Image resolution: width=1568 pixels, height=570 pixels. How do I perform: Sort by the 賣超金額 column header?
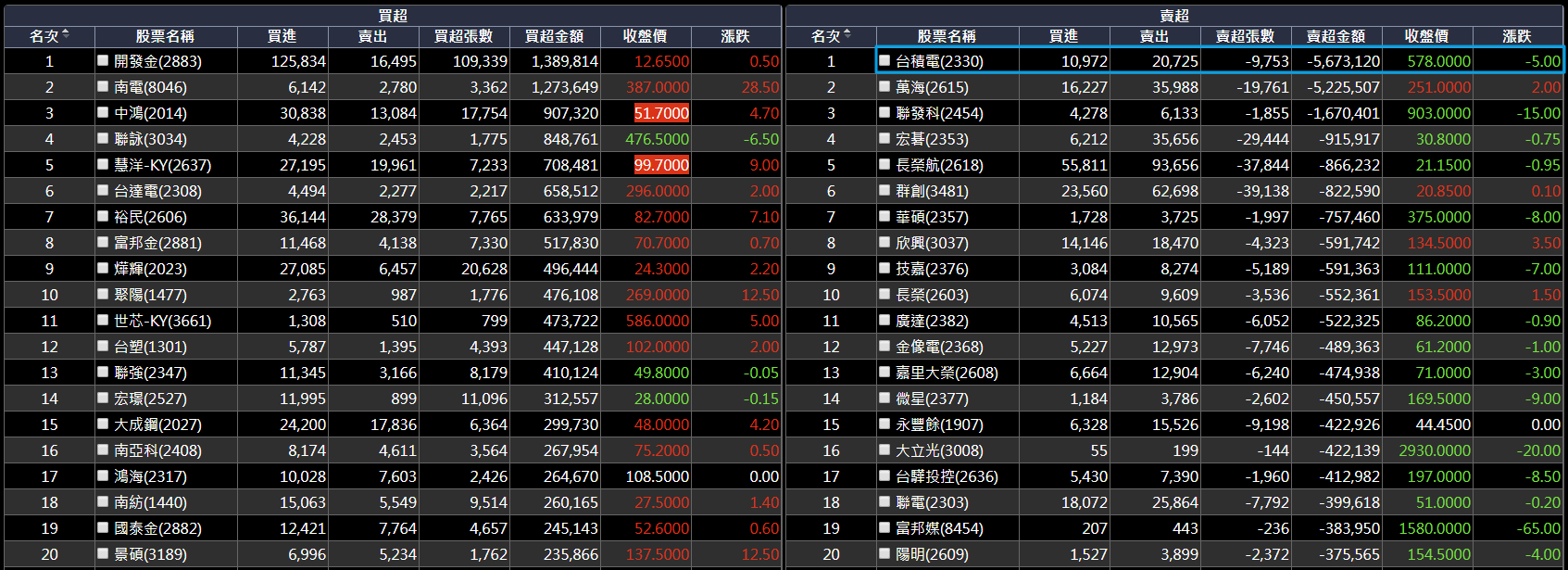pos(1336,36)
